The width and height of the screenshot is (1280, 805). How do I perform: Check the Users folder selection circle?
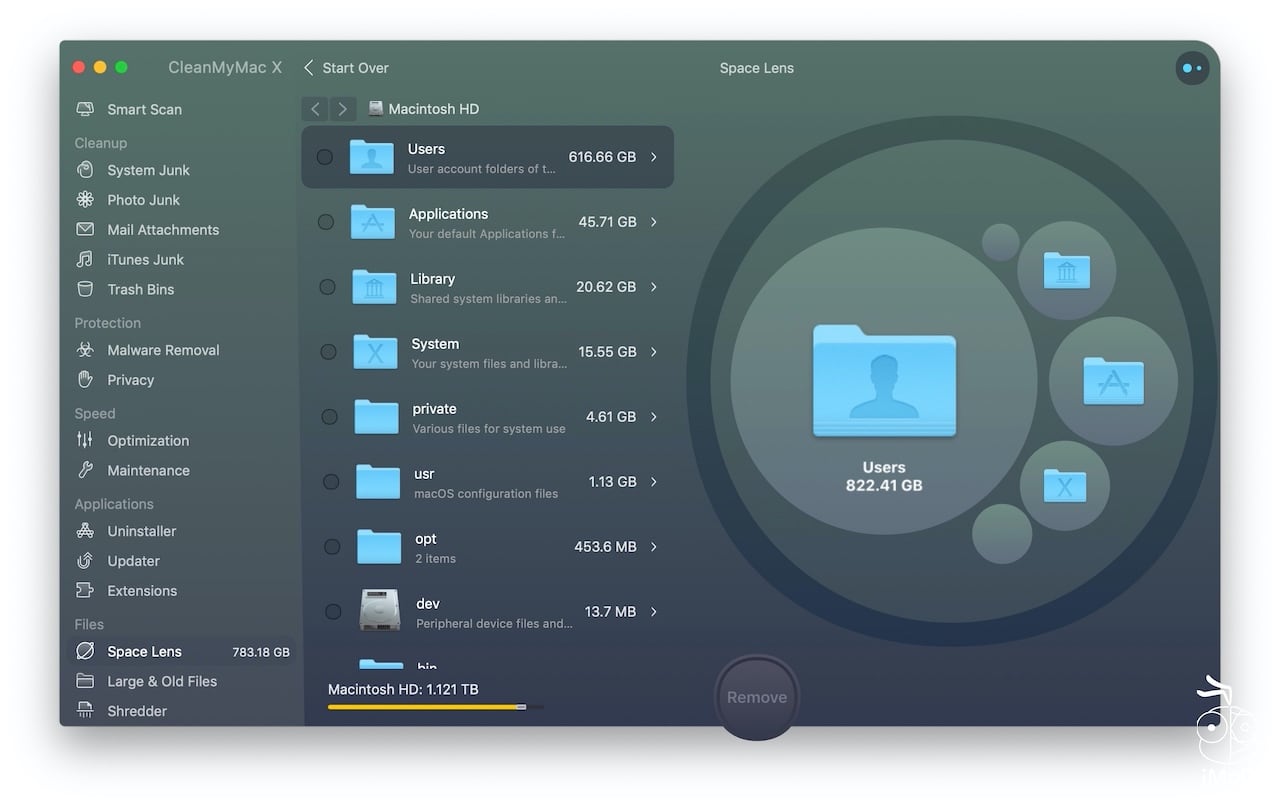pos(325,157)
